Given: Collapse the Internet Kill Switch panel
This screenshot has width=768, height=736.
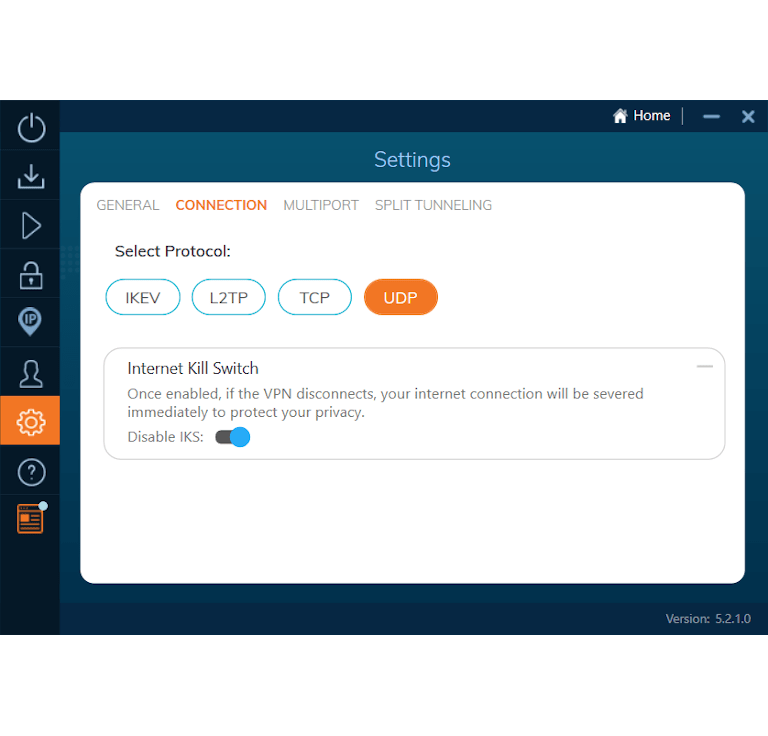Looking at the screenshot, I should (x=704, y=366).
